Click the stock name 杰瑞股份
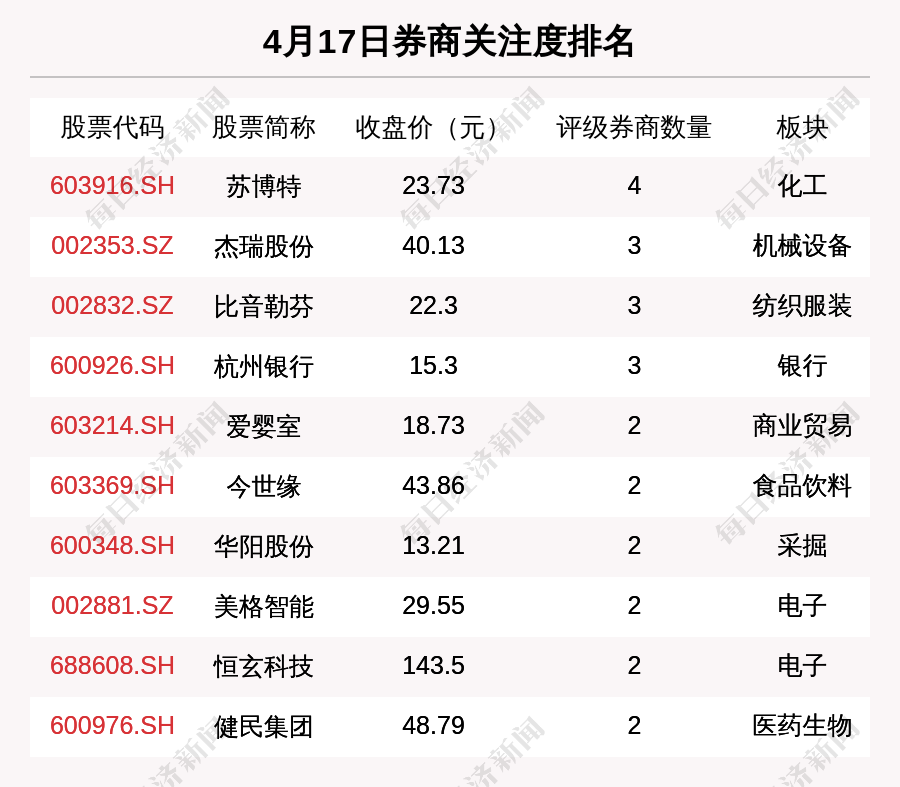The width and height of the screenshot is (900, 787). (x=263, y=247)
